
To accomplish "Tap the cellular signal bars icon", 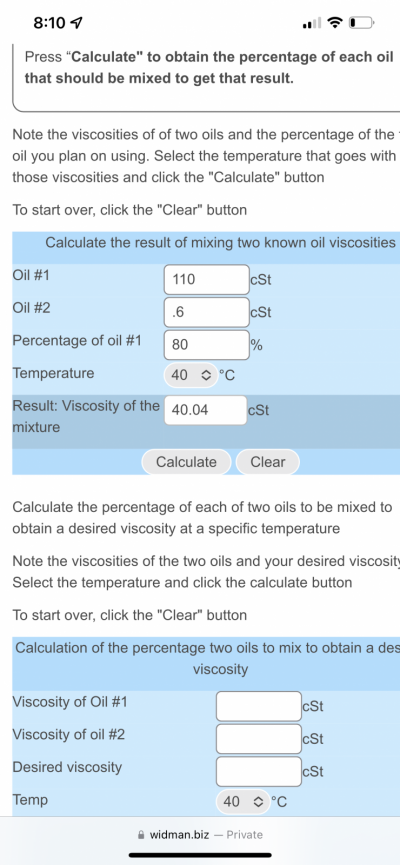I will (x=311, y=24).
